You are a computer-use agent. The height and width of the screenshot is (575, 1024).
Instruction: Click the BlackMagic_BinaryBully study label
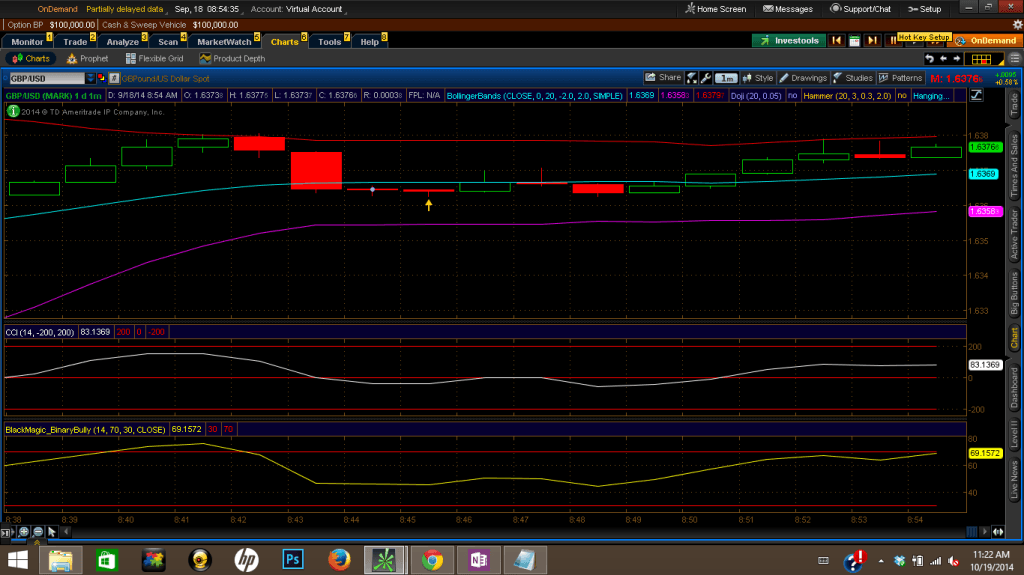[86, 429]
